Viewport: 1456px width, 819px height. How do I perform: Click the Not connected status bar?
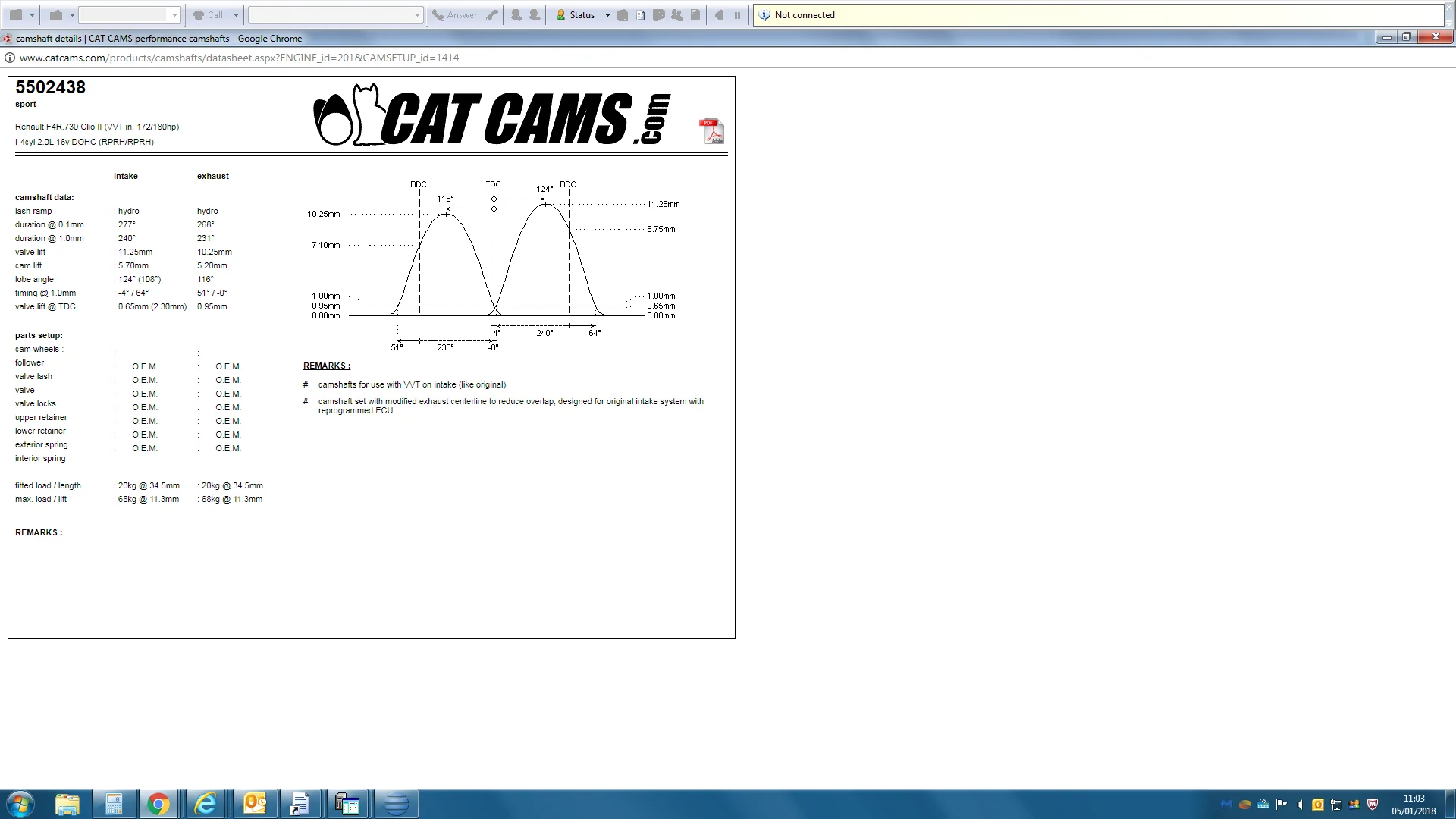[1098, 15]
